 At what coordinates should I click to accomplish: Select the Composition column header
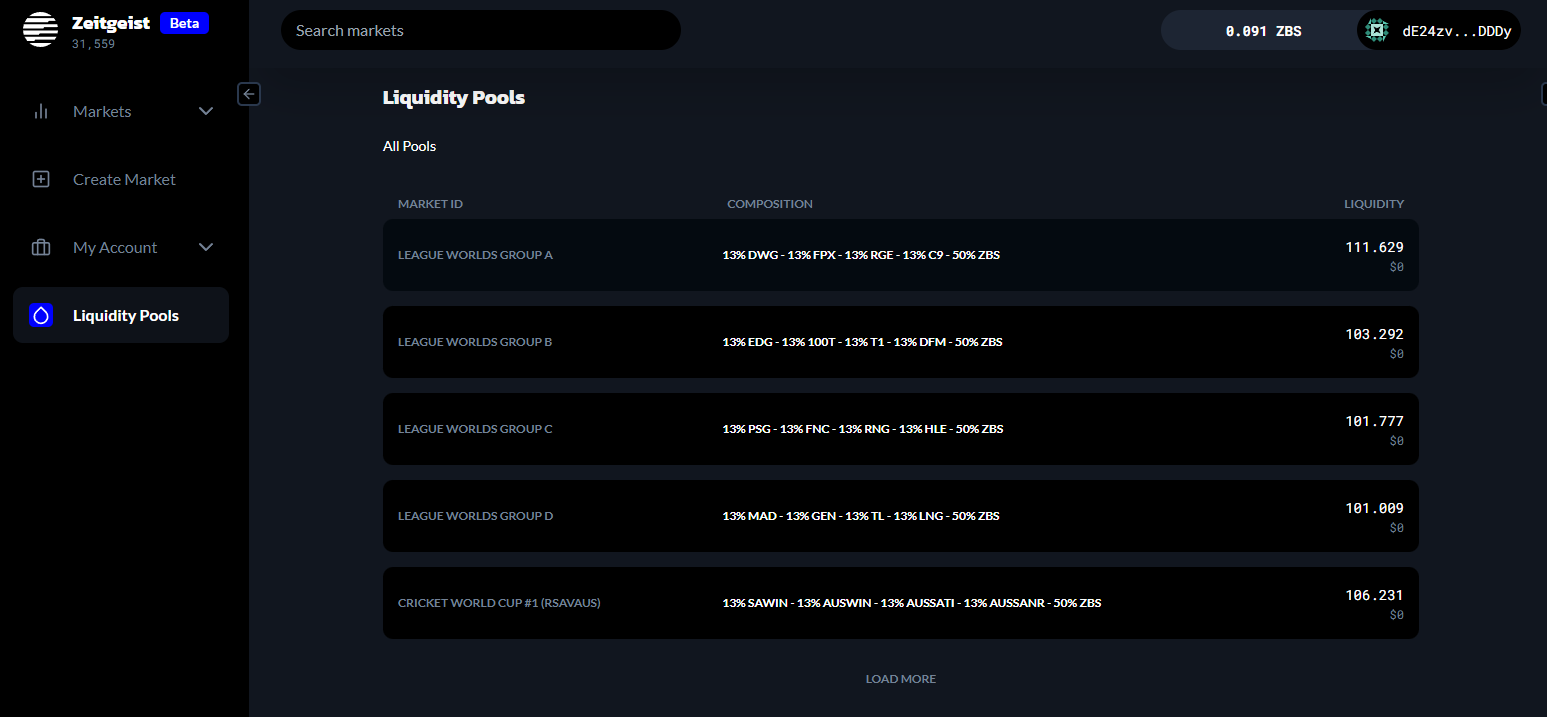[770, 204]
